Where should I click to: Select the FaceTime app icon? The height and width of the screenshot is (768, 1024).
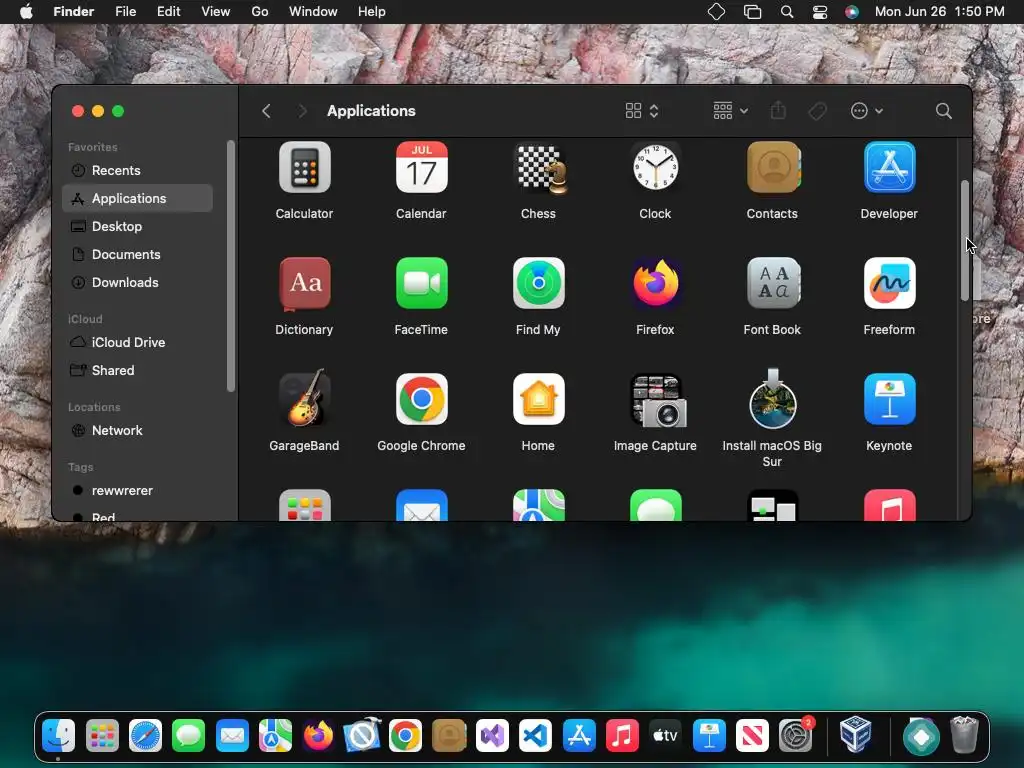(421, 283)
